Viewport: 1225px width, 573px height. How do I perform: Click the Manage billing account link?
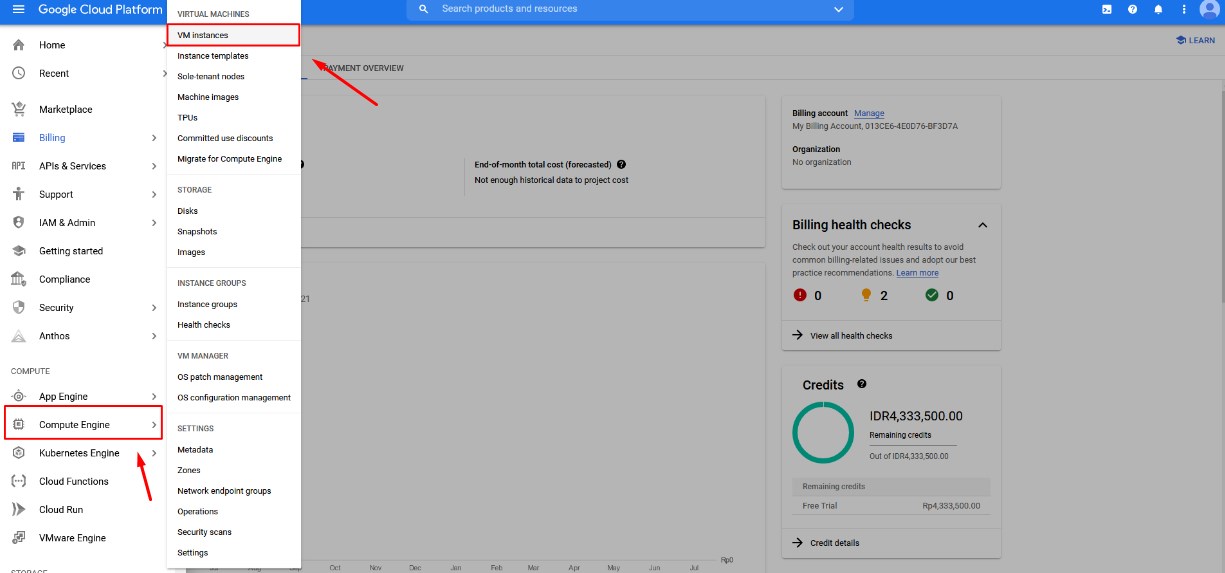[869, 113]
